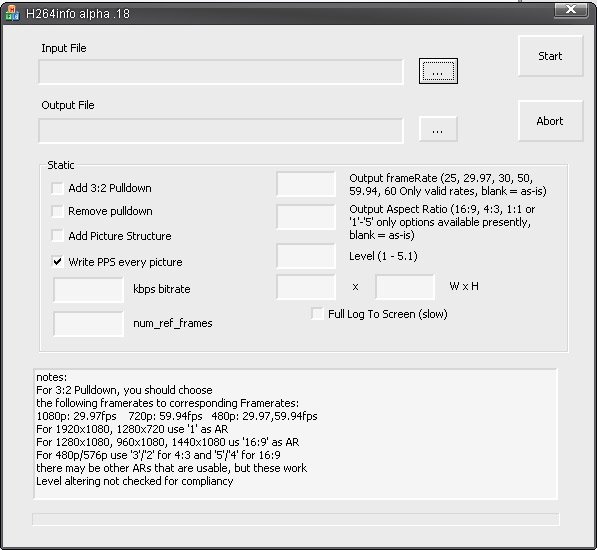Image resolution: width=597 pixels, height=550 pixels.
Task: Click the Level (1 - 5.1) field
Action: 306,256
